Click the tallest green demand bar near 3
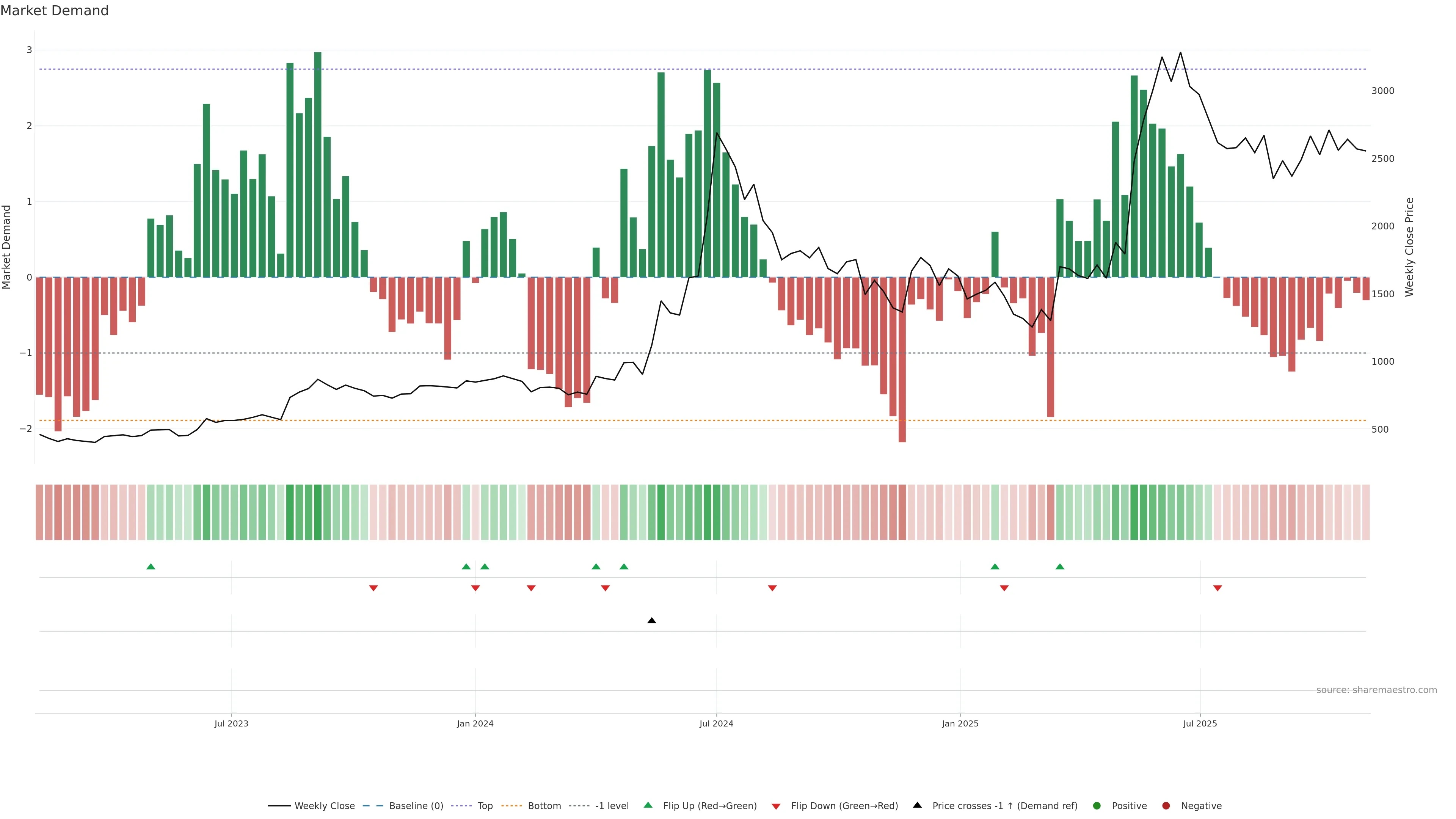 point(318,164)
